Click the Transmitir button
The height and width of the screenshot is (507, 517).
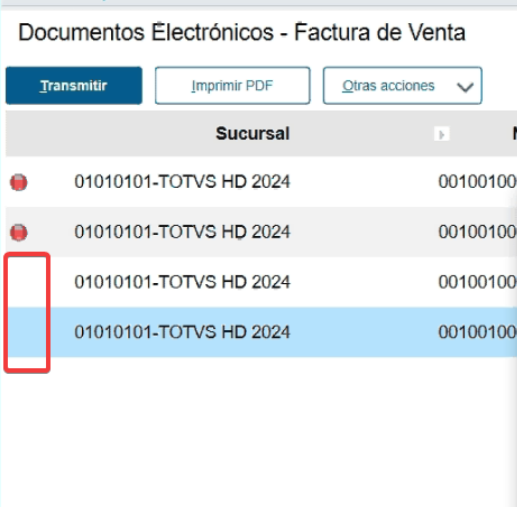74,86
